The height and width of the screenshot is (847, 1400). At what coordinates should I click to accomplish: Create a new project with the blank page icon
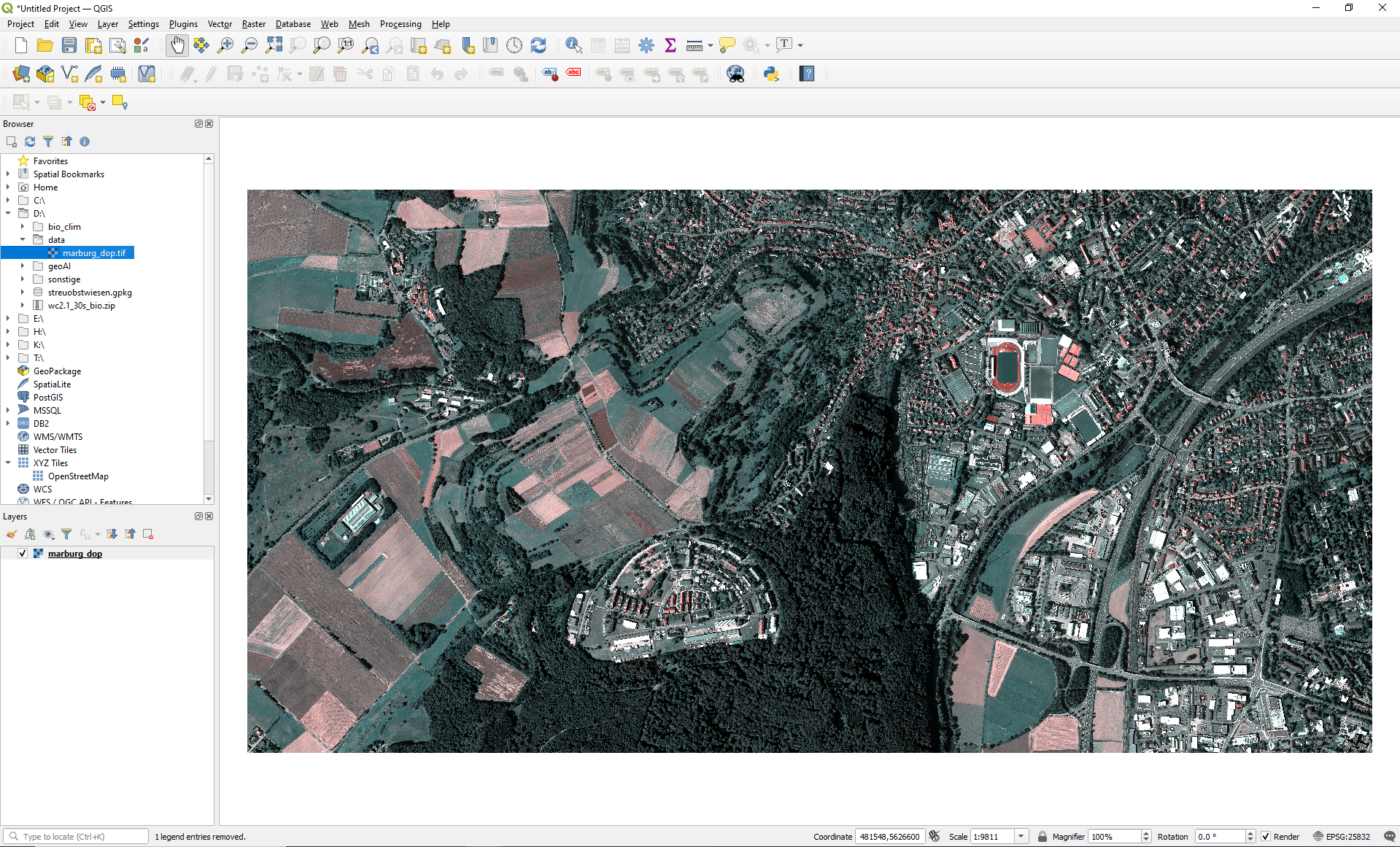[21, 45]
